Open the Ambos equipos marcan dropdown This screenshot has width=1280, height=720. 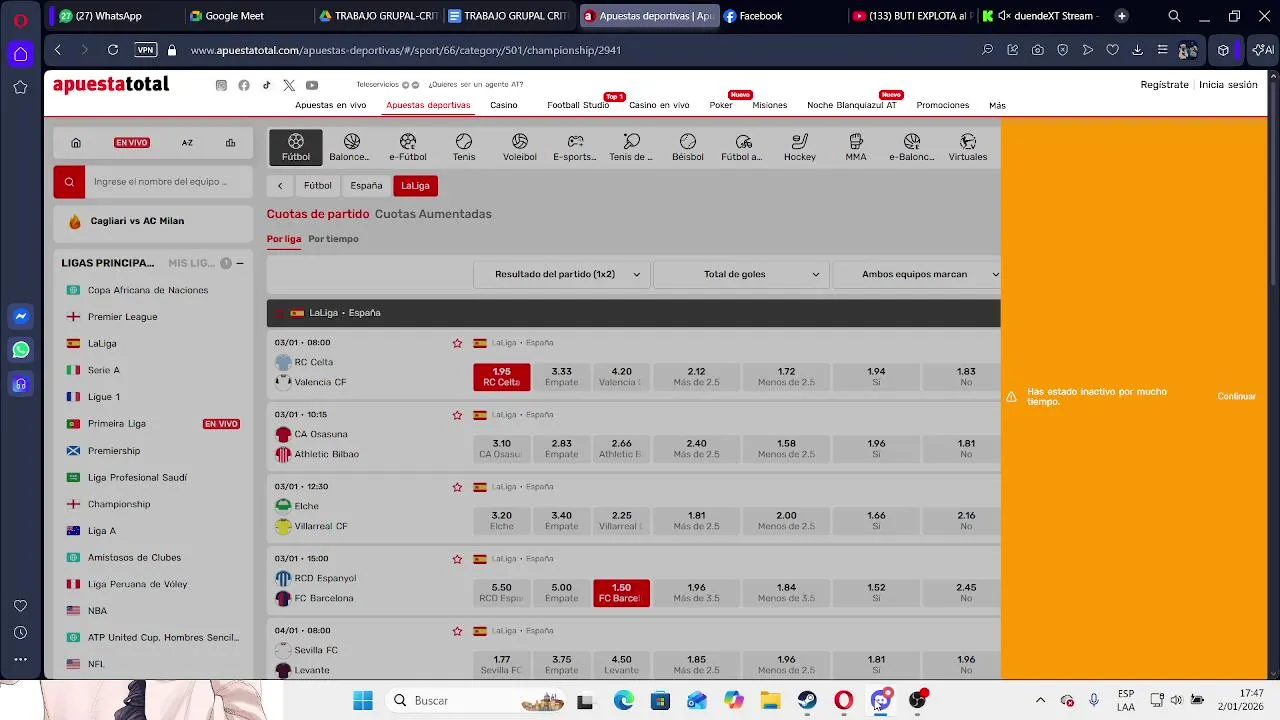point(917,274)
